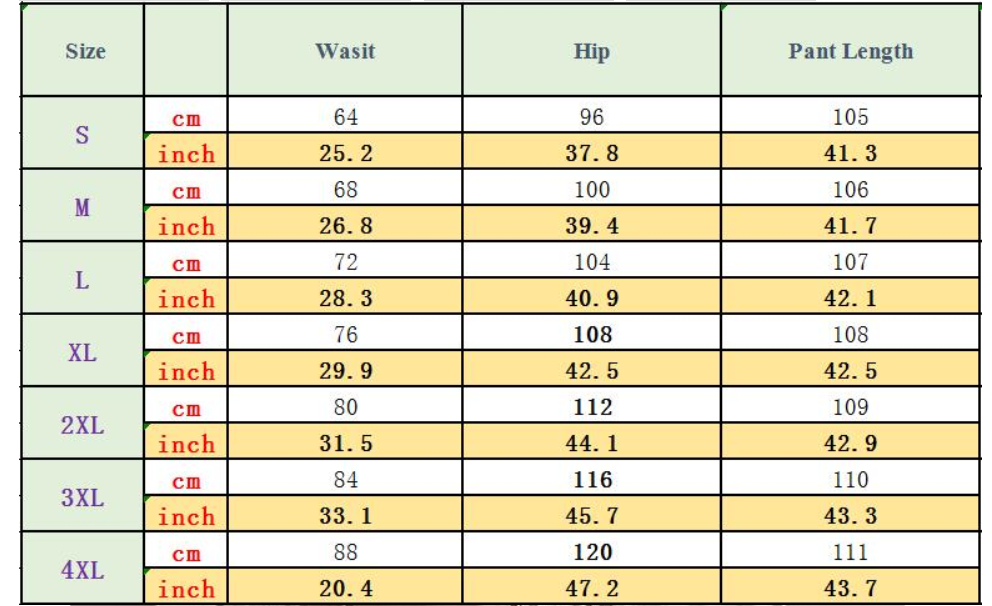Click the pant length 107 cell
Viewport: 992px width, 606px height.
850,262
